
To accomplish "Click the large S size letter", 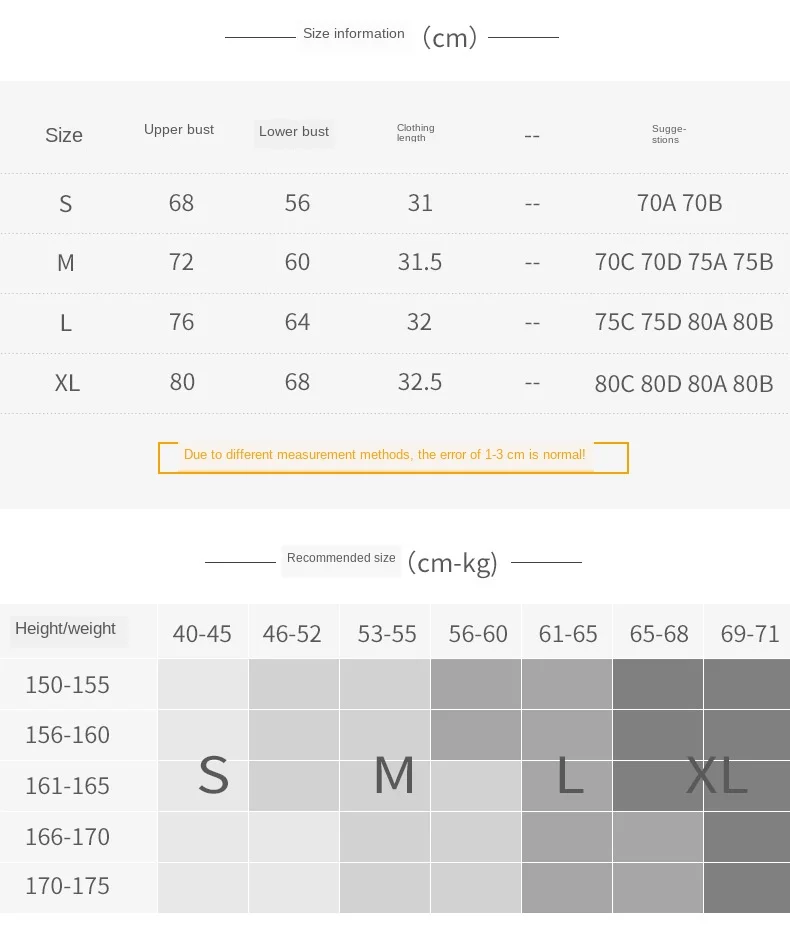I will (x=213, y=775).
